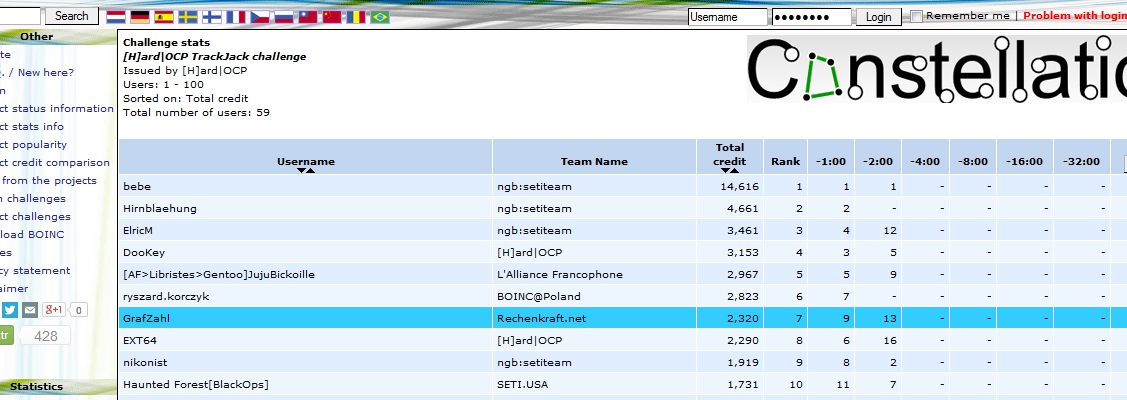1127x400 pixels.
Task: Select the Russian flag language icon
Action: 284,16
